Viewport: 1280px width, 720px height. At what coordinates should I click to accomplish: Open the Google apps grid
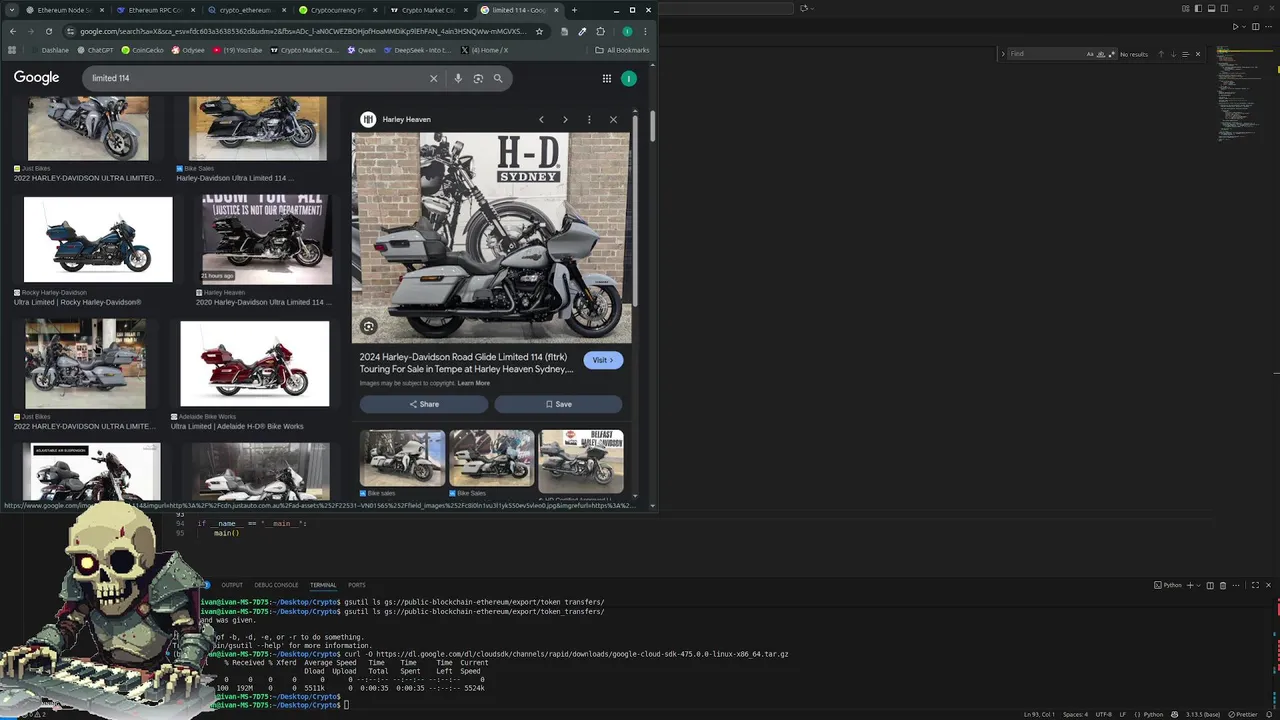(606, 78)
